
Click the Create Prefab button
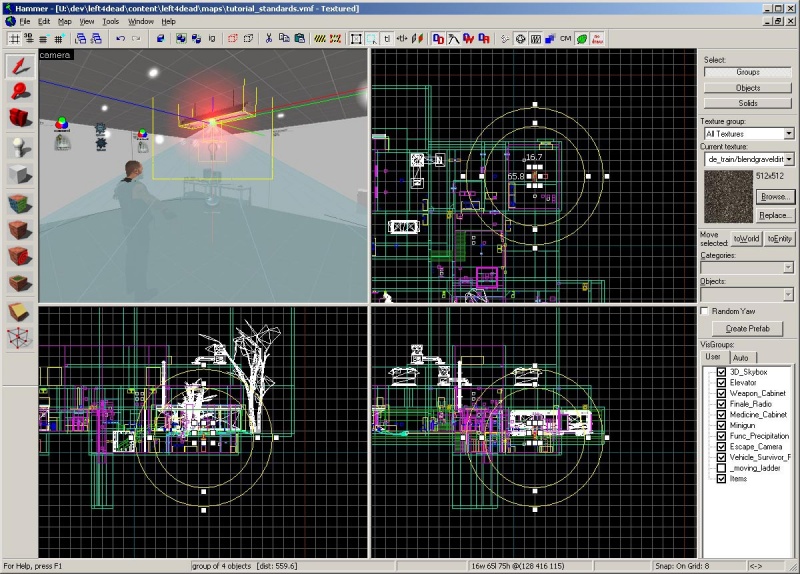(x=747, y=329)
